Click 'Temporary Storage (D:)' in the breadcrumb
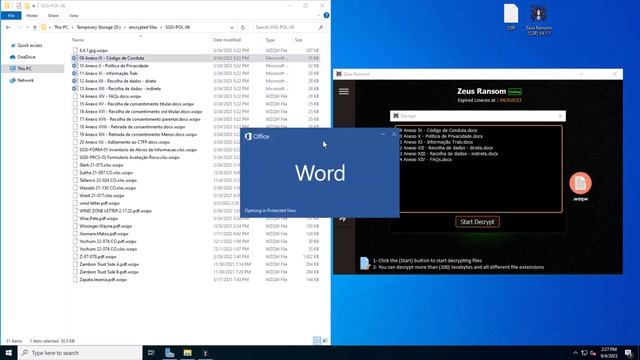 99,27
